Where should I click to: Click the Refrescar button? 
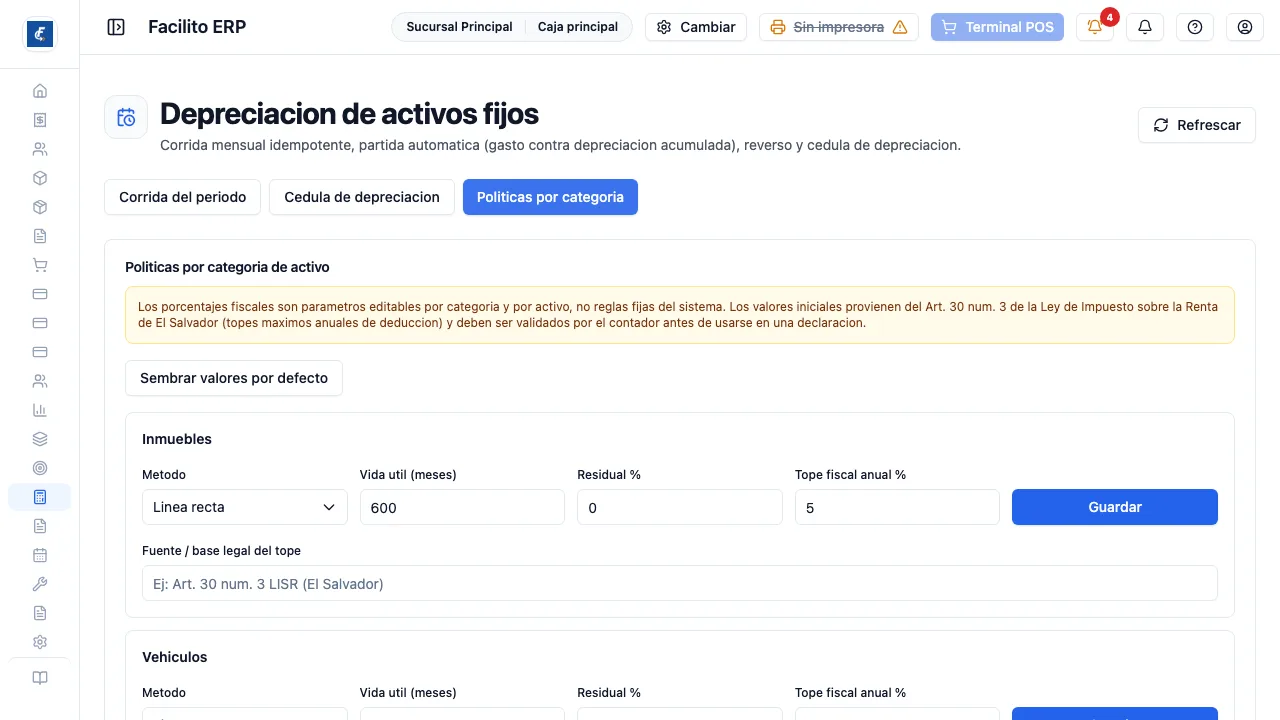tap(1197, 125)
